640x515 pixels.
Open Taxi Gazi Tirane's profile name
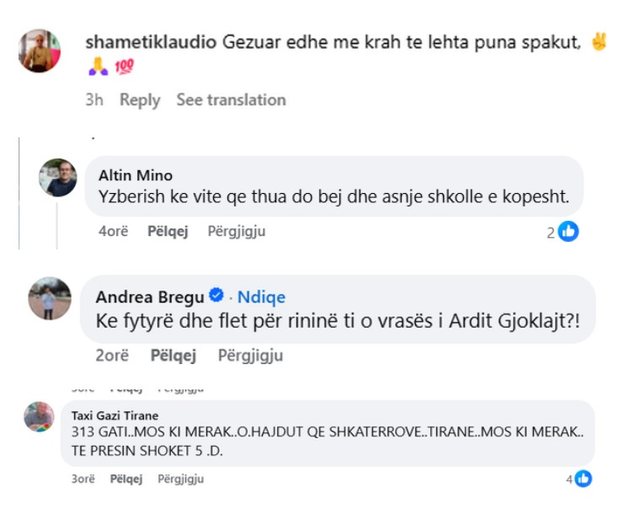pyautogui.click(x=115, y=415)
